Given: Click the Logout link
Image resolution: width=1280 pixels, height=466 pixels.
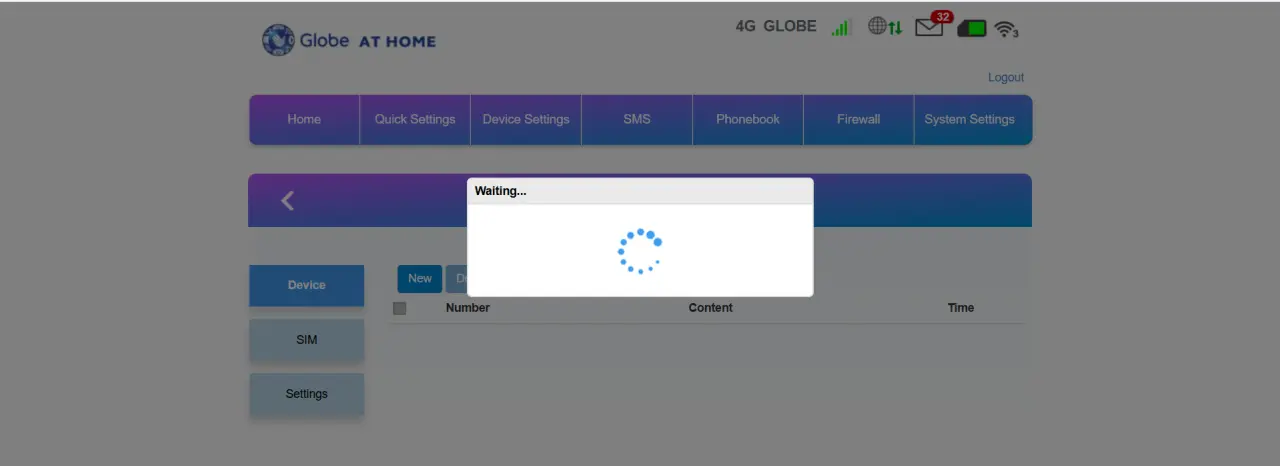Looking at the screenshot, I should point(1006,77).
